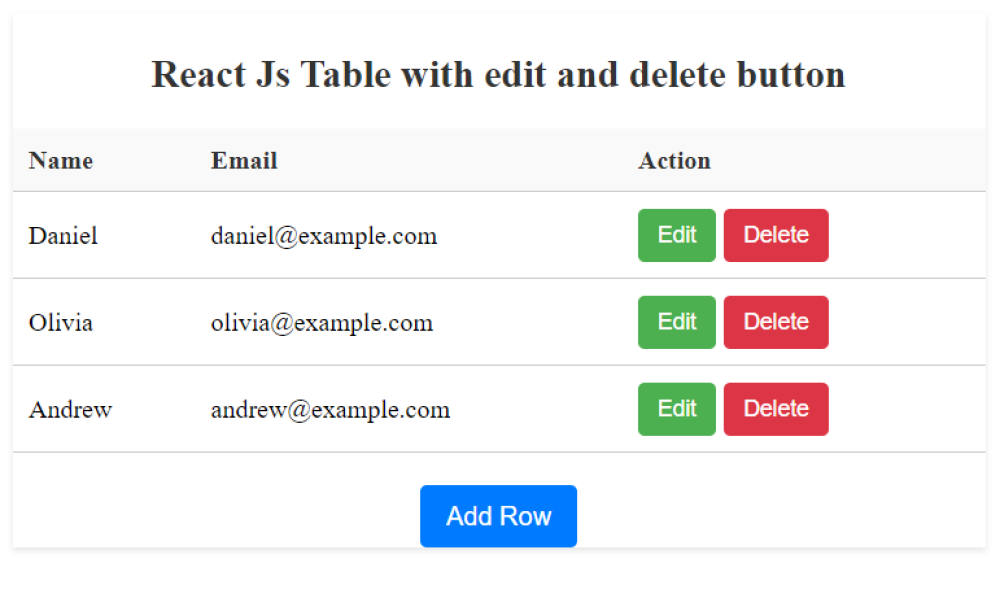Select the Daniel name cell
Viewport: 1000px width, 598px height.
coord(63,236)
